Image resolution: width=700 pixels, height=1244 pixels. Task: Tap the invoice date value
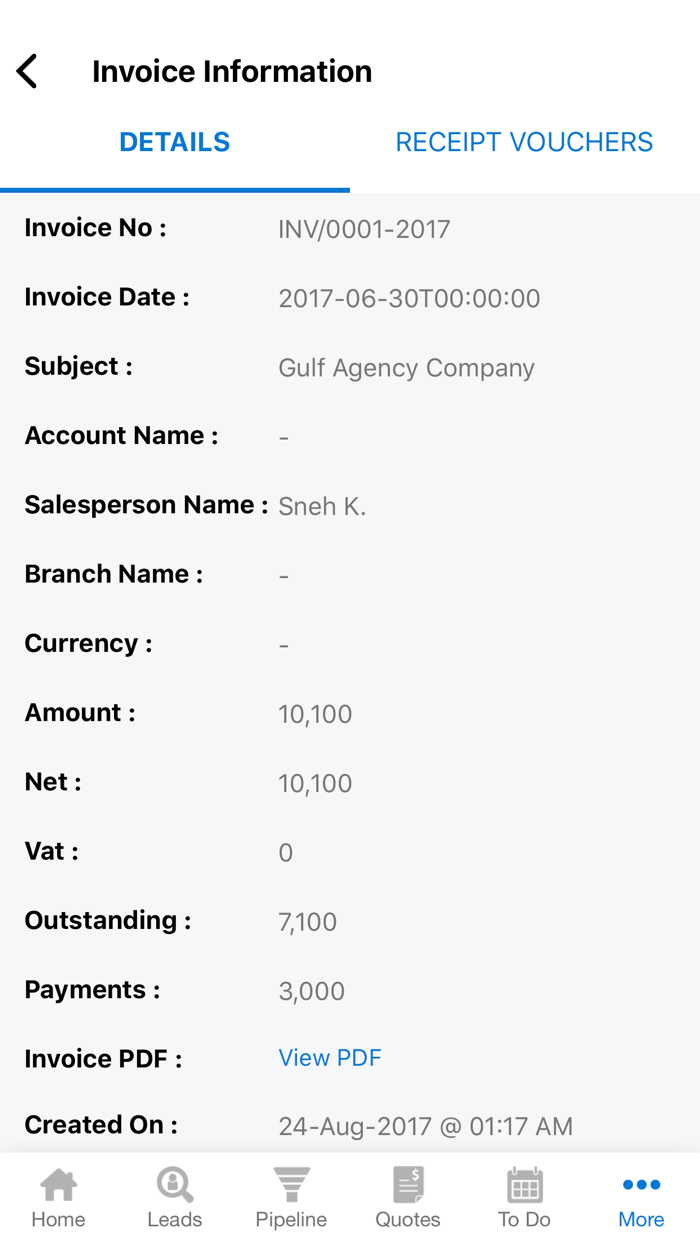[x=409, y=297]
